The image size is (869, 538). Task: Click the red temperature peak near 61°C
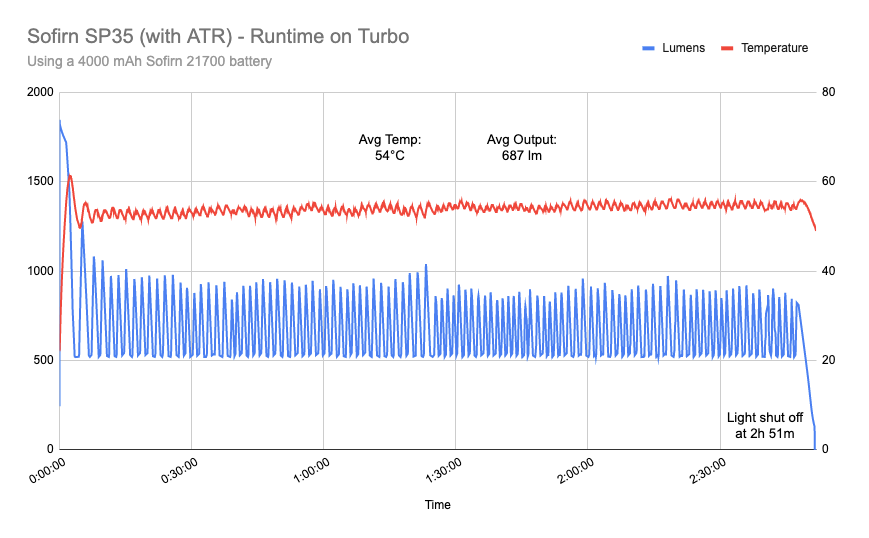[x=70, y=176]
